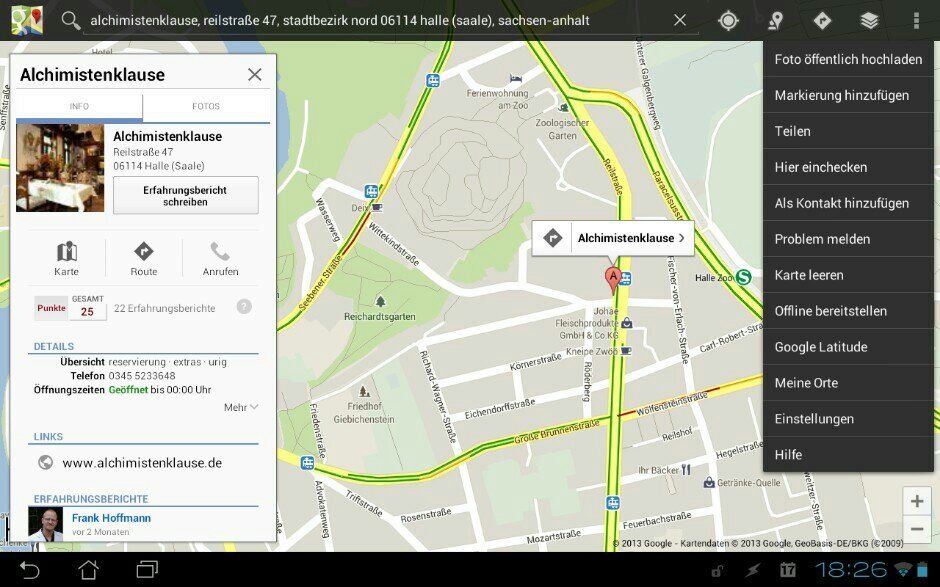The width and height of the screenshot is (940, 587).
Task: Tap Frank Hoffmann's avatar photo
Action: [x=46, y=525]
